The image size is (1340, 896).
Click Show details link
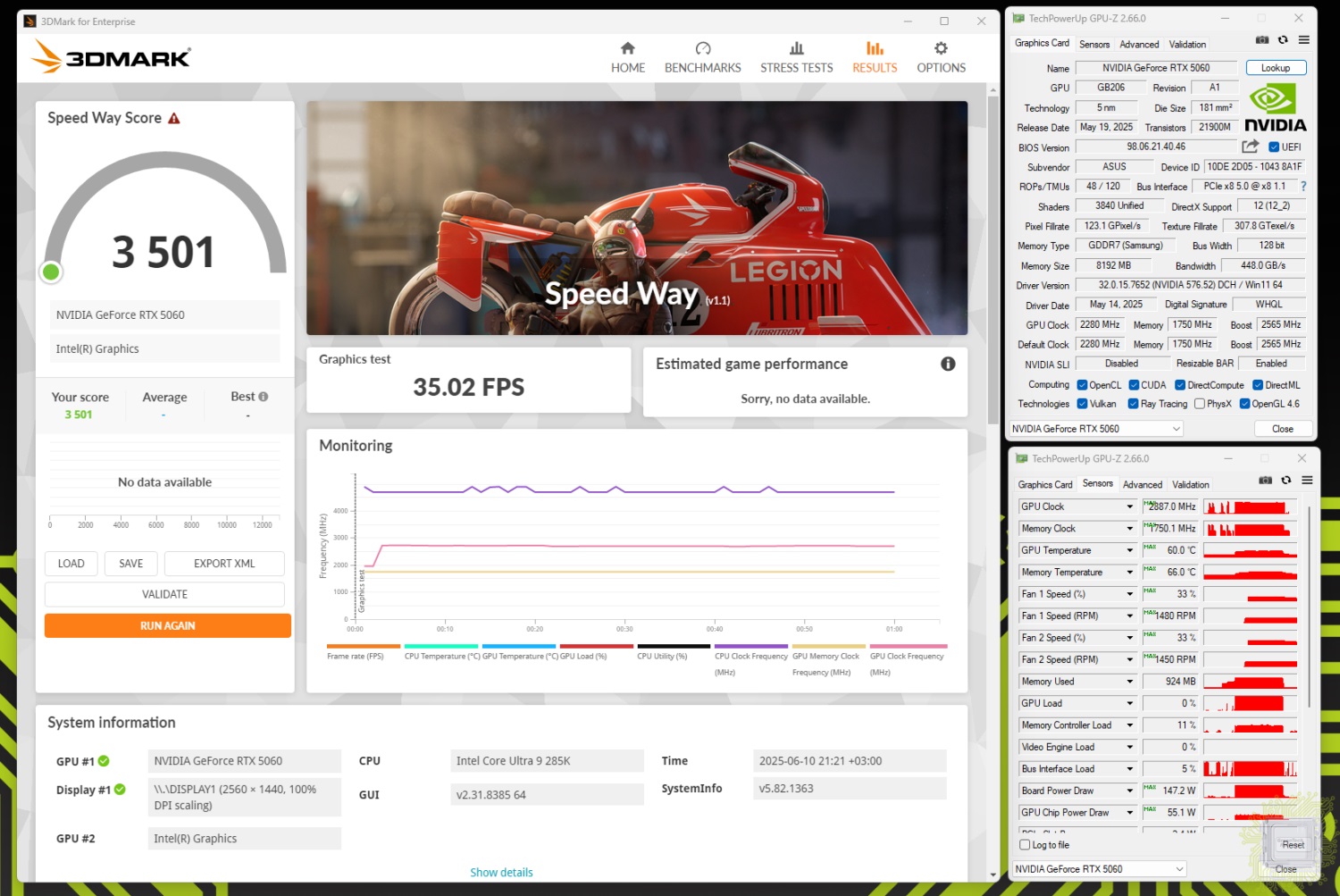[x=501, y=873]
